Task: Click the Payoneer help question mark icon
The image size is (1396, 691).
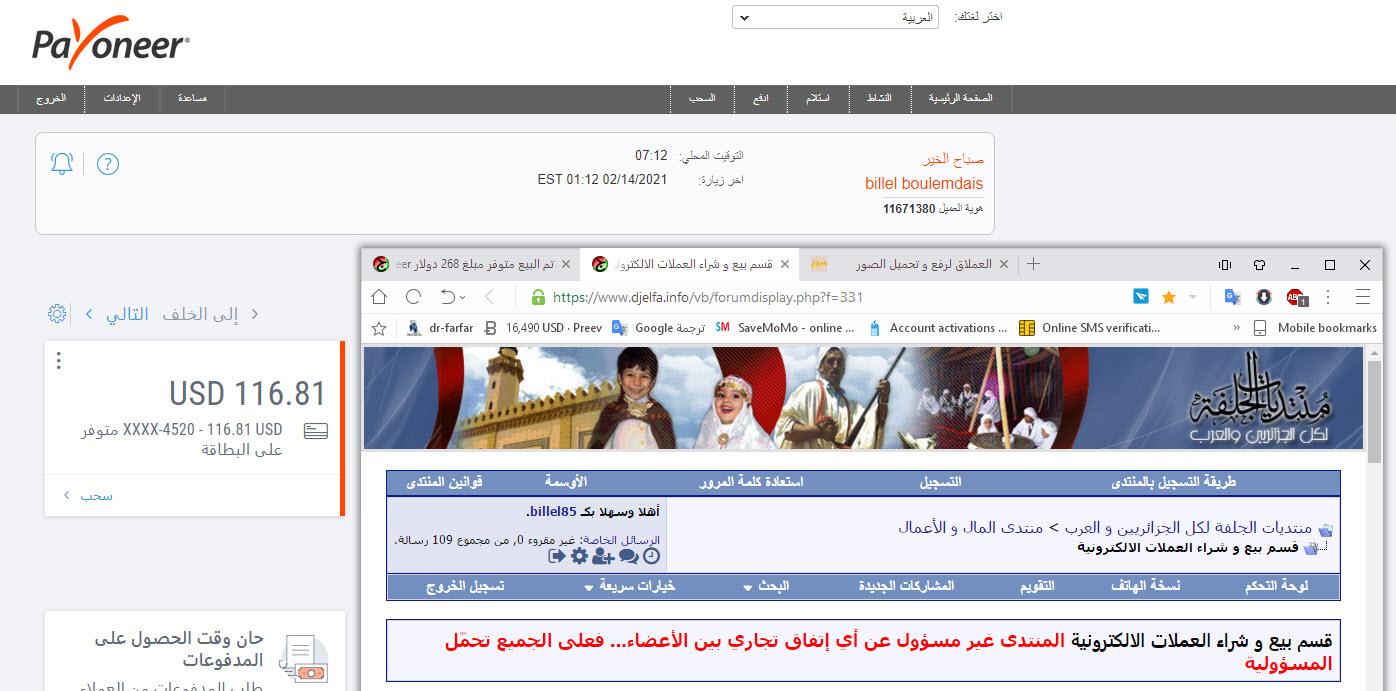Action: 108,164
